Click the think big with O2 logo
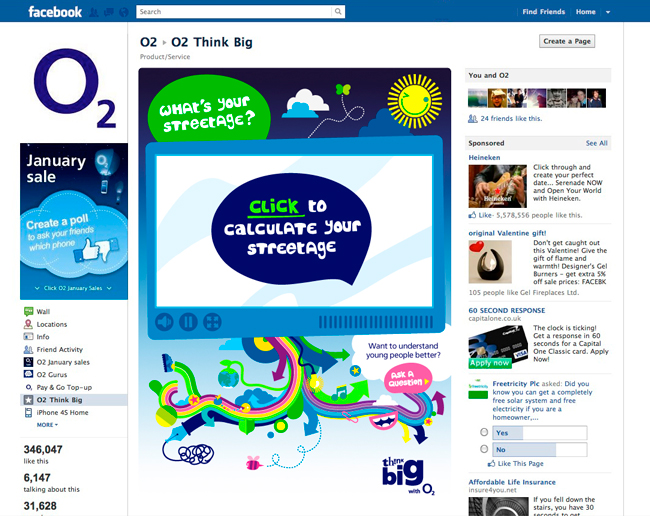Image resolution: width=650 pixels, height=516 pixels. point(408,475)
